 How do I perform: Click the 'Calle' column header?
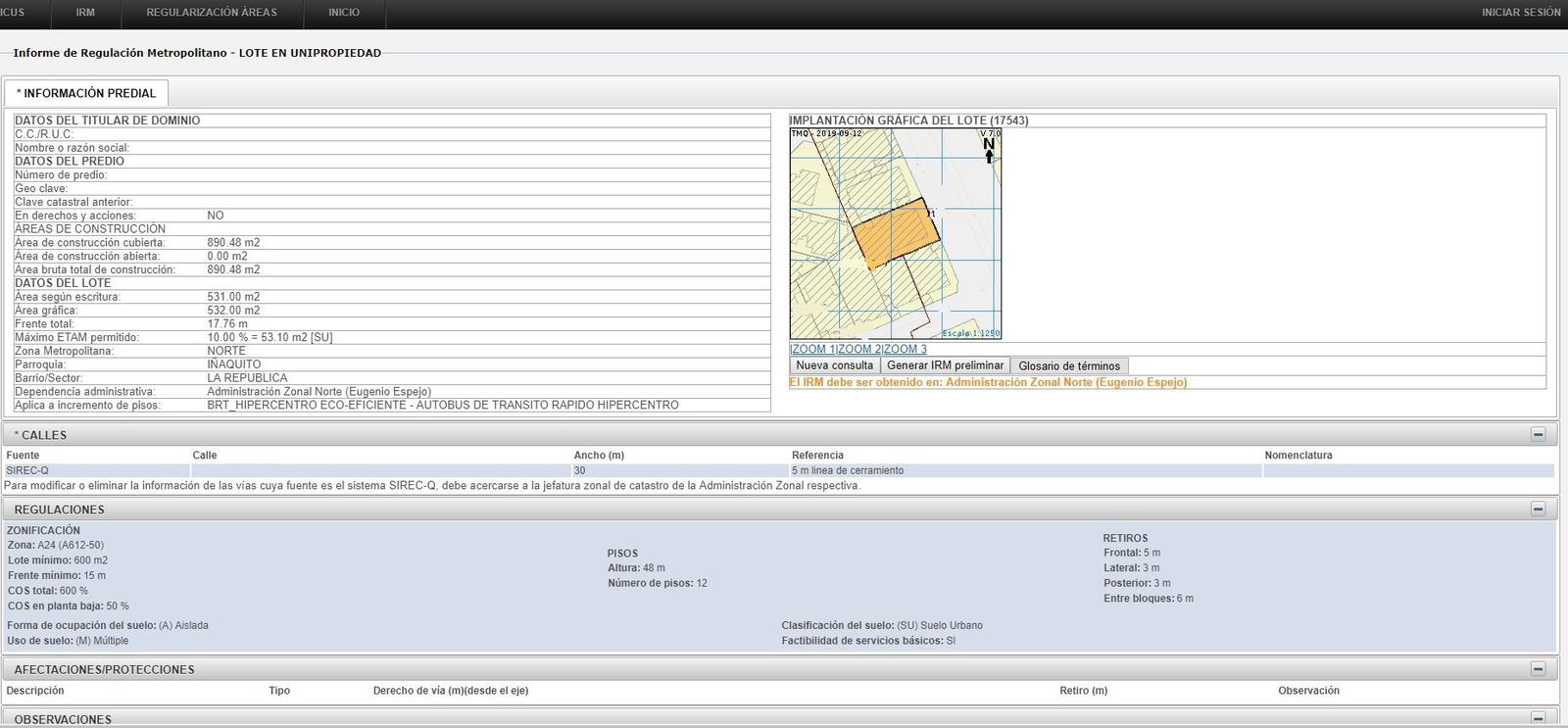point(205,455)
